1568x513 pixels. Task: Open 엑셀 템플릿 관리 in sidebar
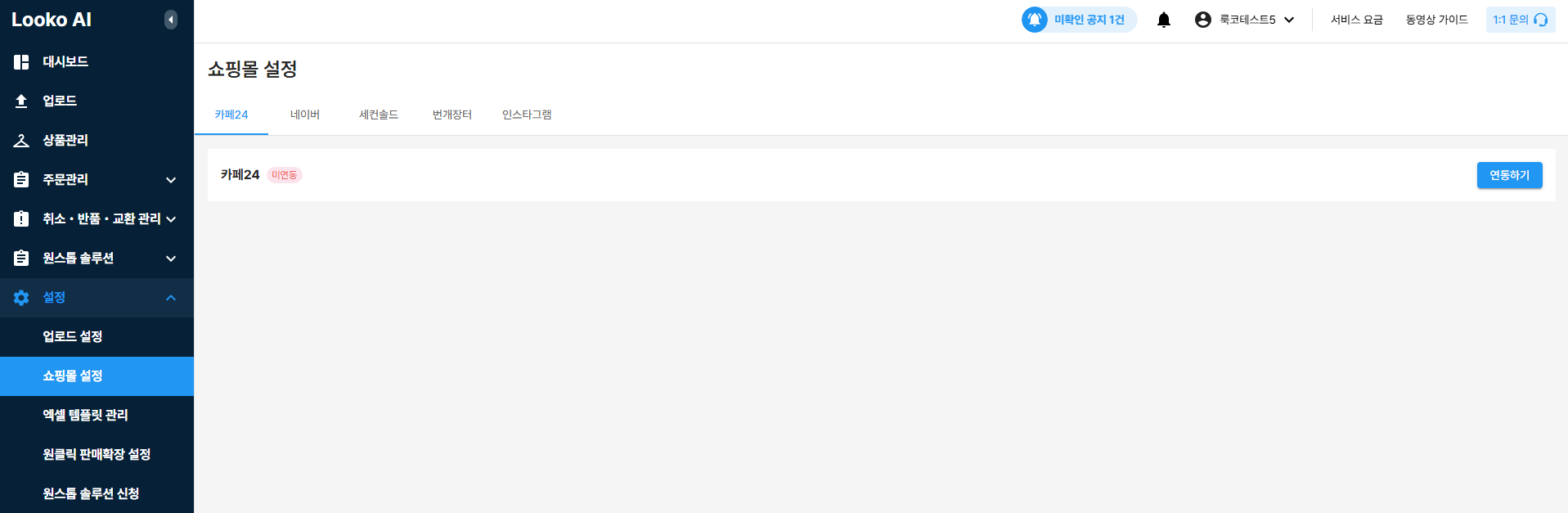coord(85,416)
